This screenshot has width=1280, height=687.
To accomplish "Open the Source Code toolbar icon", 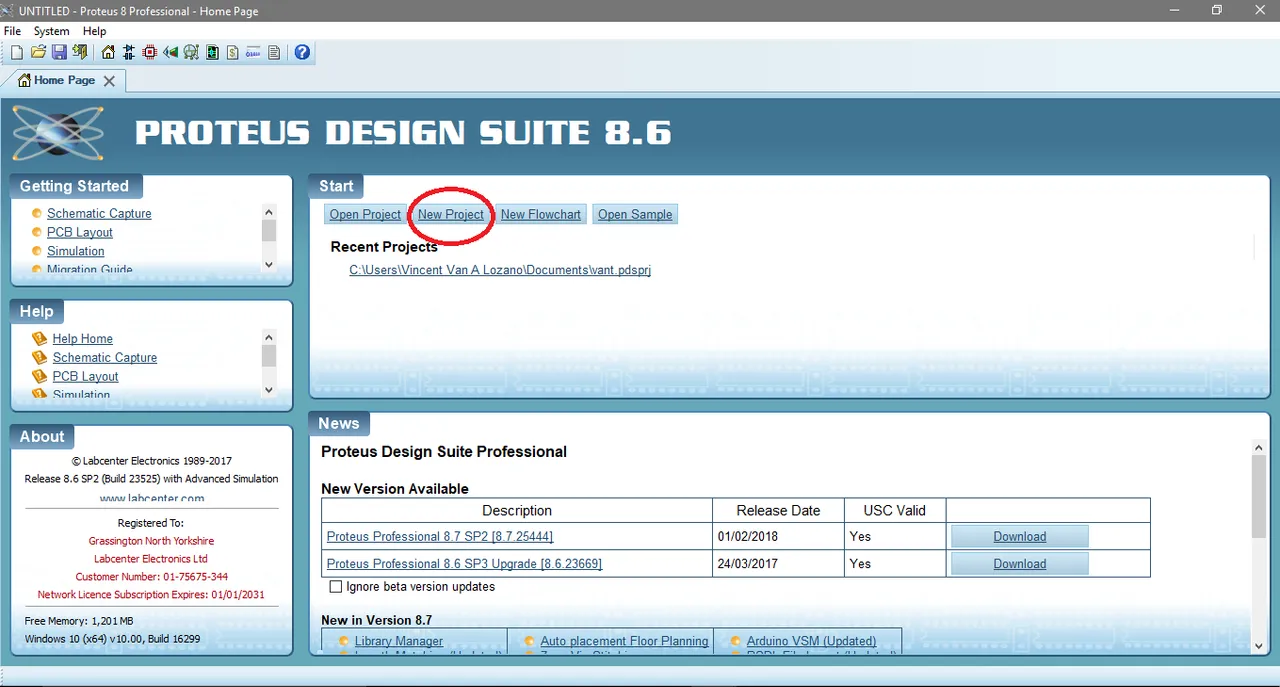I will (253, 52).
